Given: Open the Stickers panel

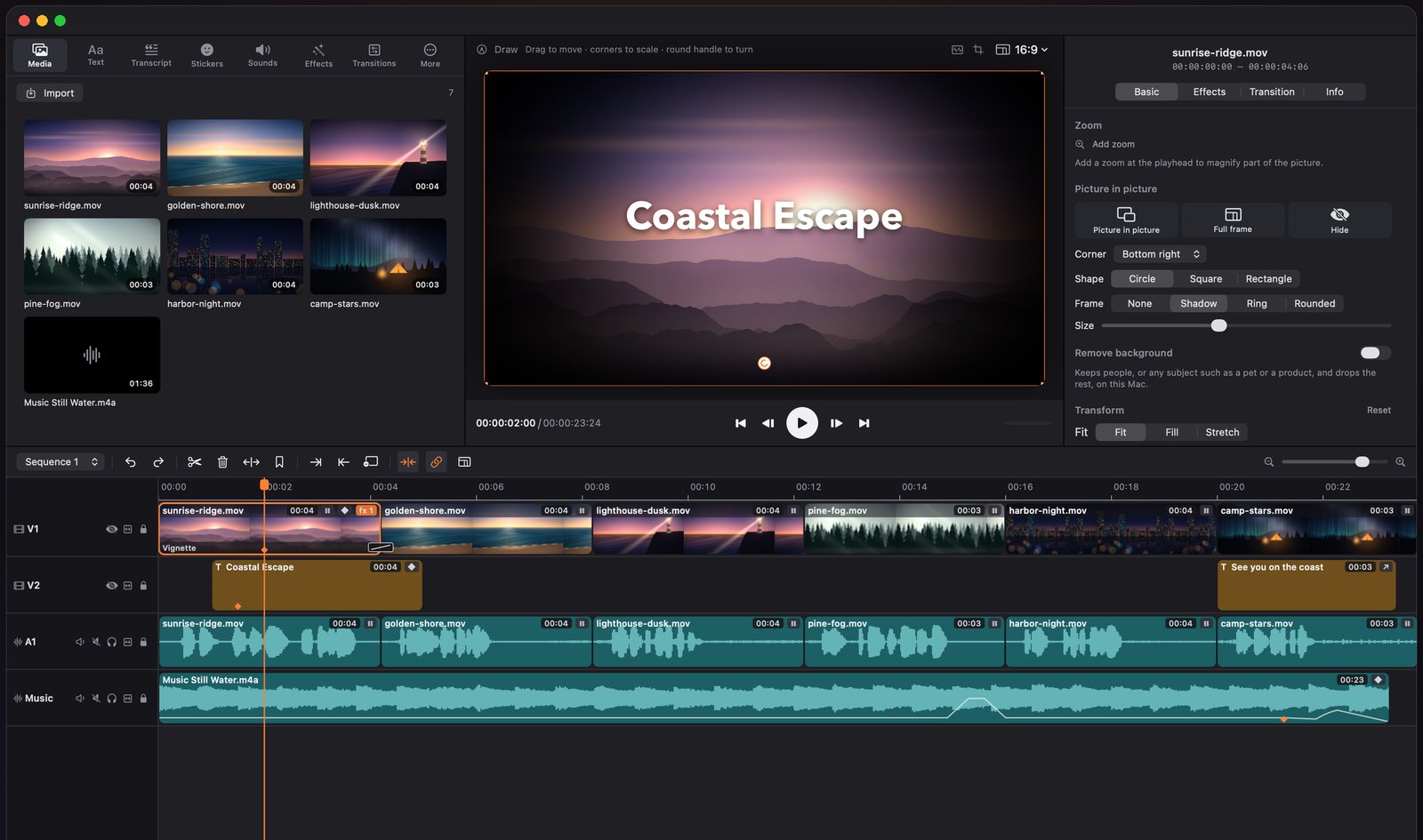Looking at the screenshot, I should pyautogui.click(x=206, y=55).
